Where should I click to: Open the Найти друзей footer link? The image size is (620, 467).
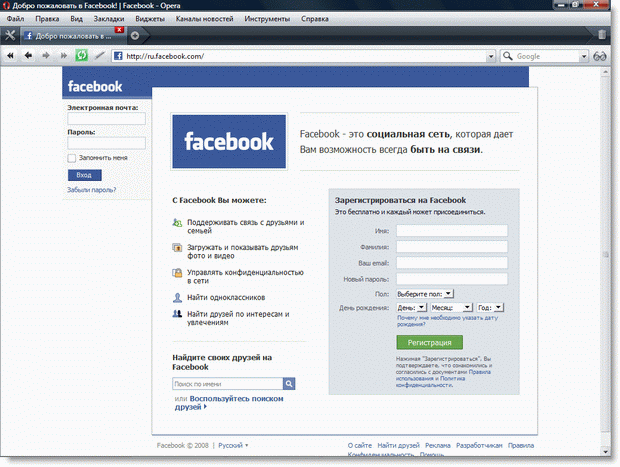399,445
